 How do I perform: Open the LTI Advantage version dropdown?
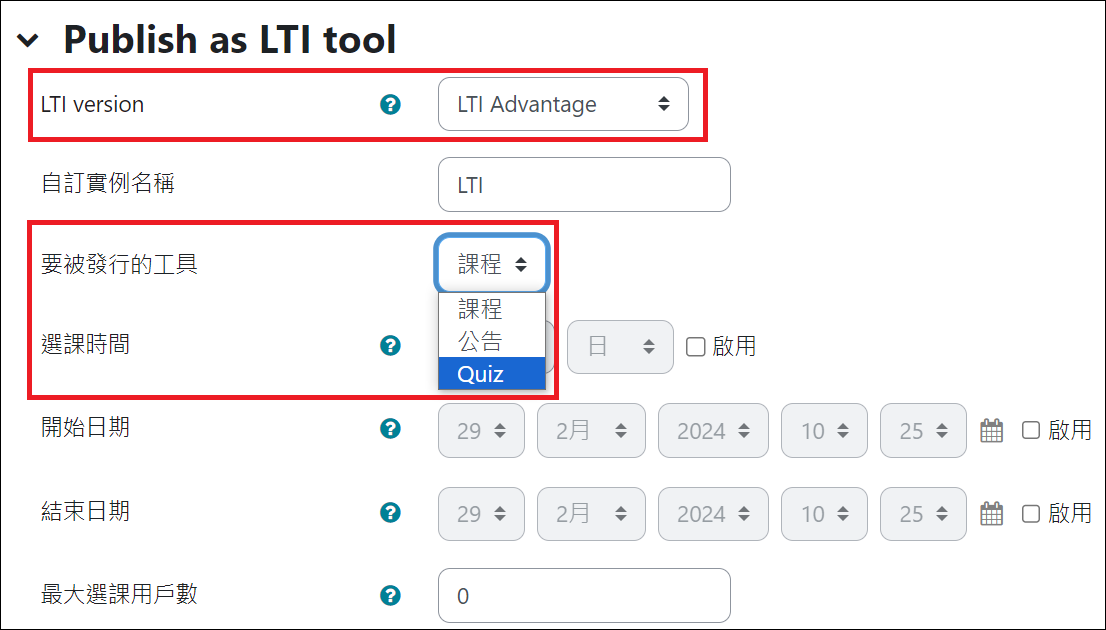click(x=563, y=104)
